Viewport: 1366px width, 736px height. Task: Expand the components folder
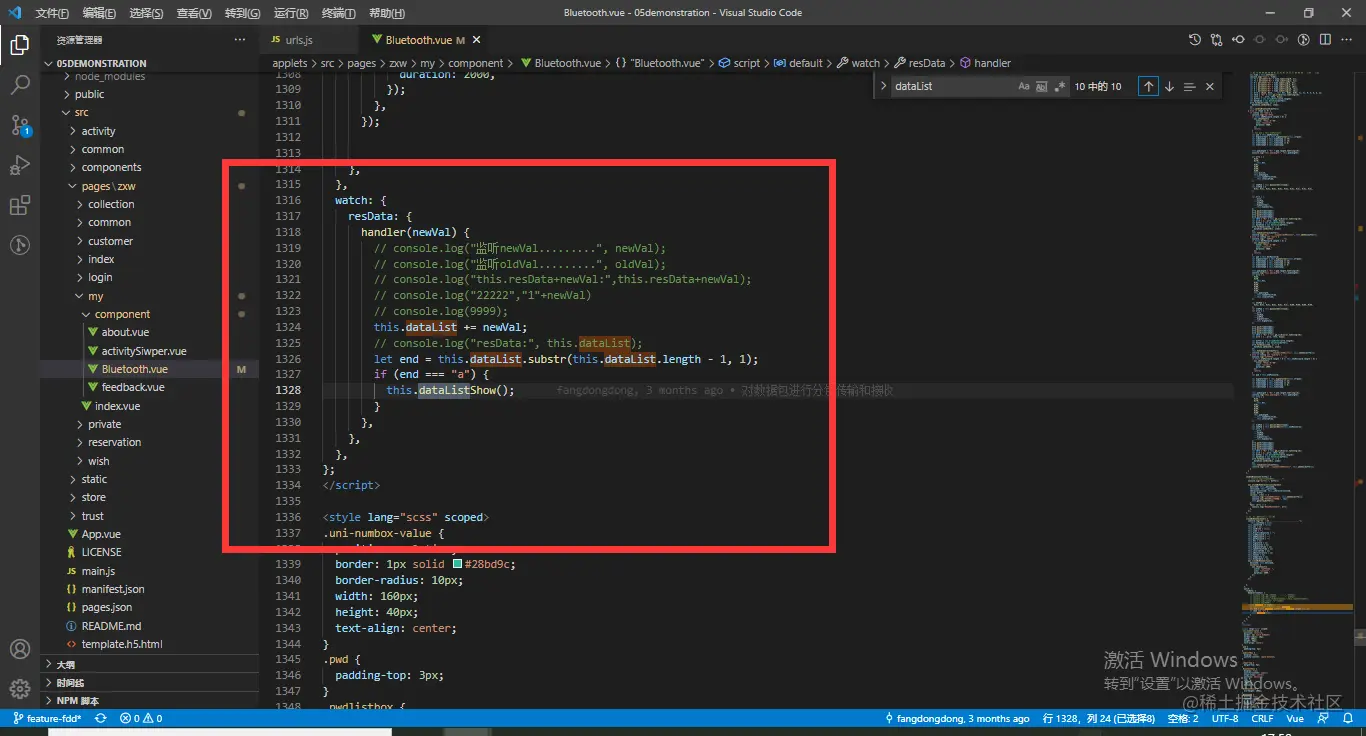[x=150, y=167]
